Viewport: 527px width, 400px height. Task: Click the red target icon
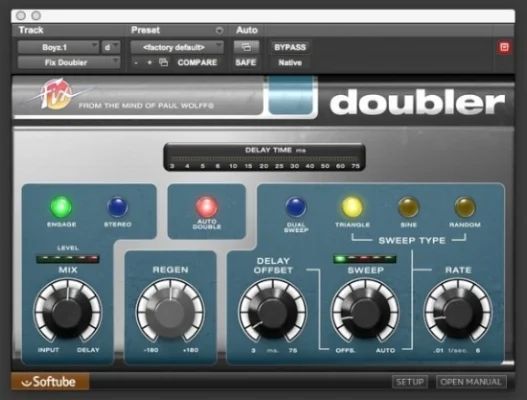click(x=504, y=47)
